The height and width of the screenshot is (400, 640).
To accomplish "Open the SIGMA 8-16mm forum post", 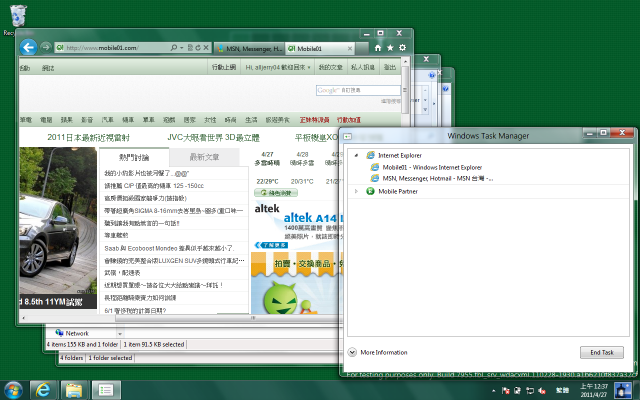I will tap(173, 211).
